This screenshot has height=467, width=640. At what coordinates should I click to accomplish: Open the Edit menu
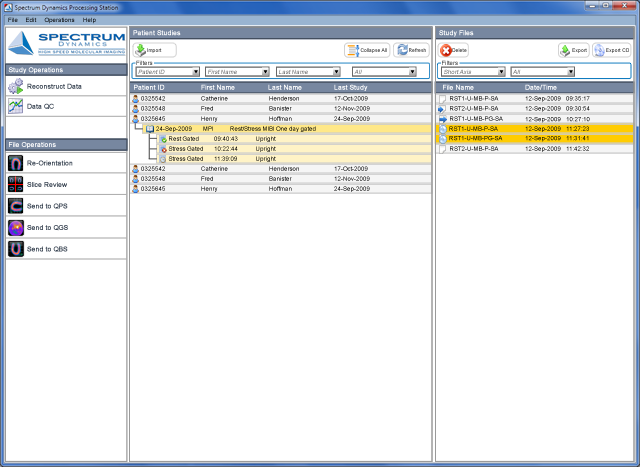(x=31, y=20)
